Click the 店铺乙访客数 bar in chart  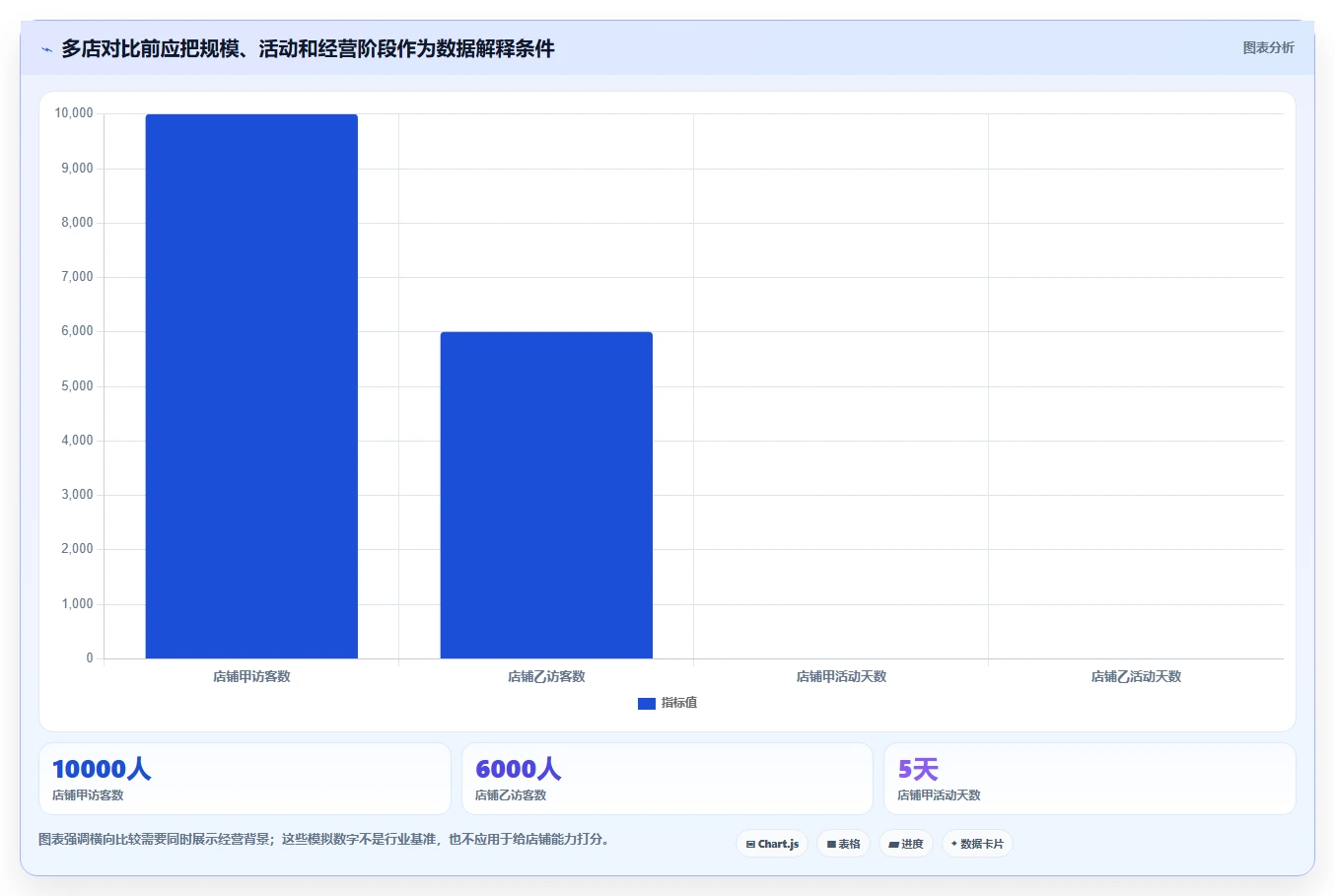[546, 495]
